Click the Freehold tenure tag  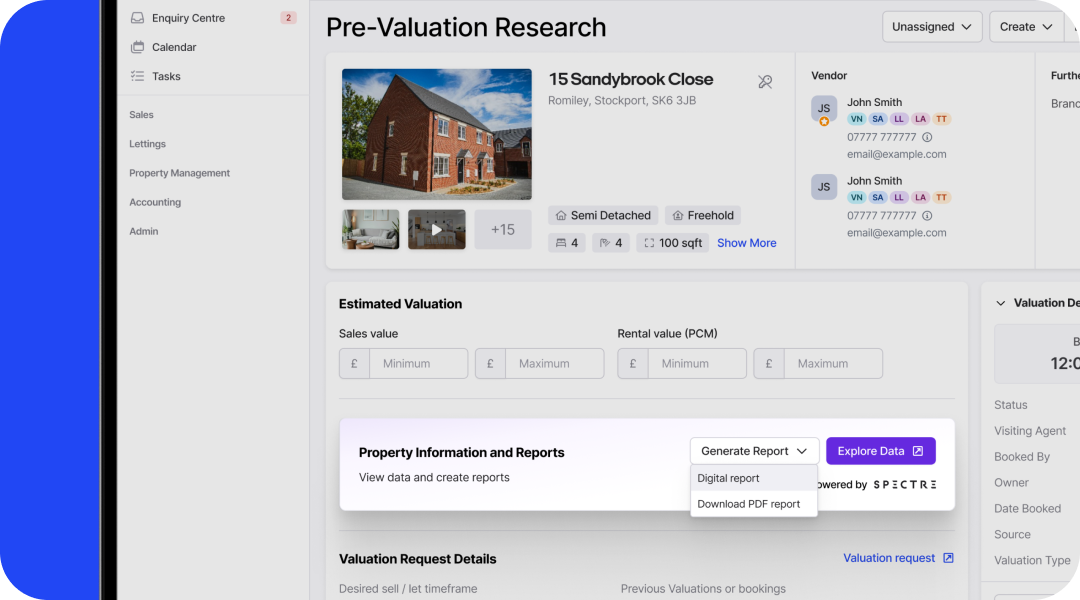pos(703,215)
